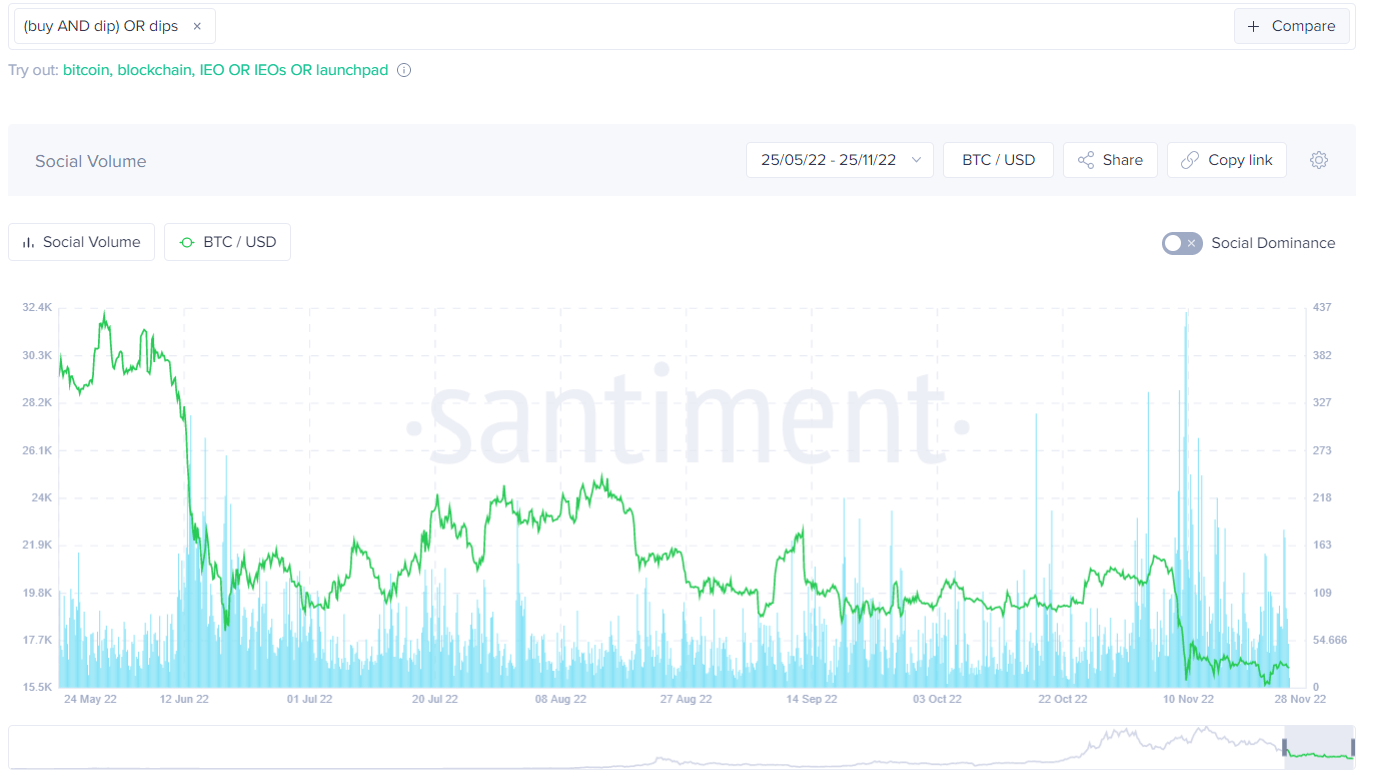
Task: Click the bar chart icon beside Social Volume
Action: click(27, 241)
